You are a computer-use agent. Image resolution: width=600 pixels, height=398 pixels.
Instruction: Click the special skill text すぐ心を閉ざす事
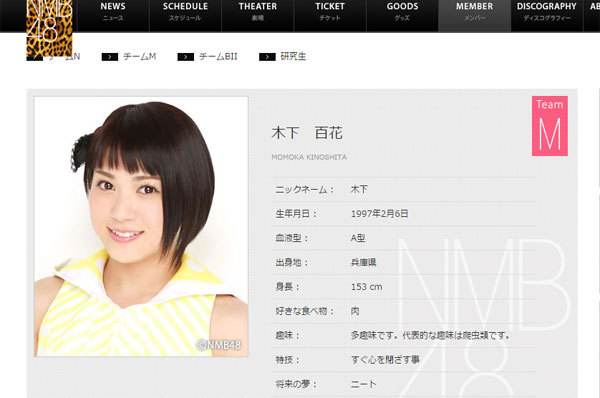coord(385,360)
